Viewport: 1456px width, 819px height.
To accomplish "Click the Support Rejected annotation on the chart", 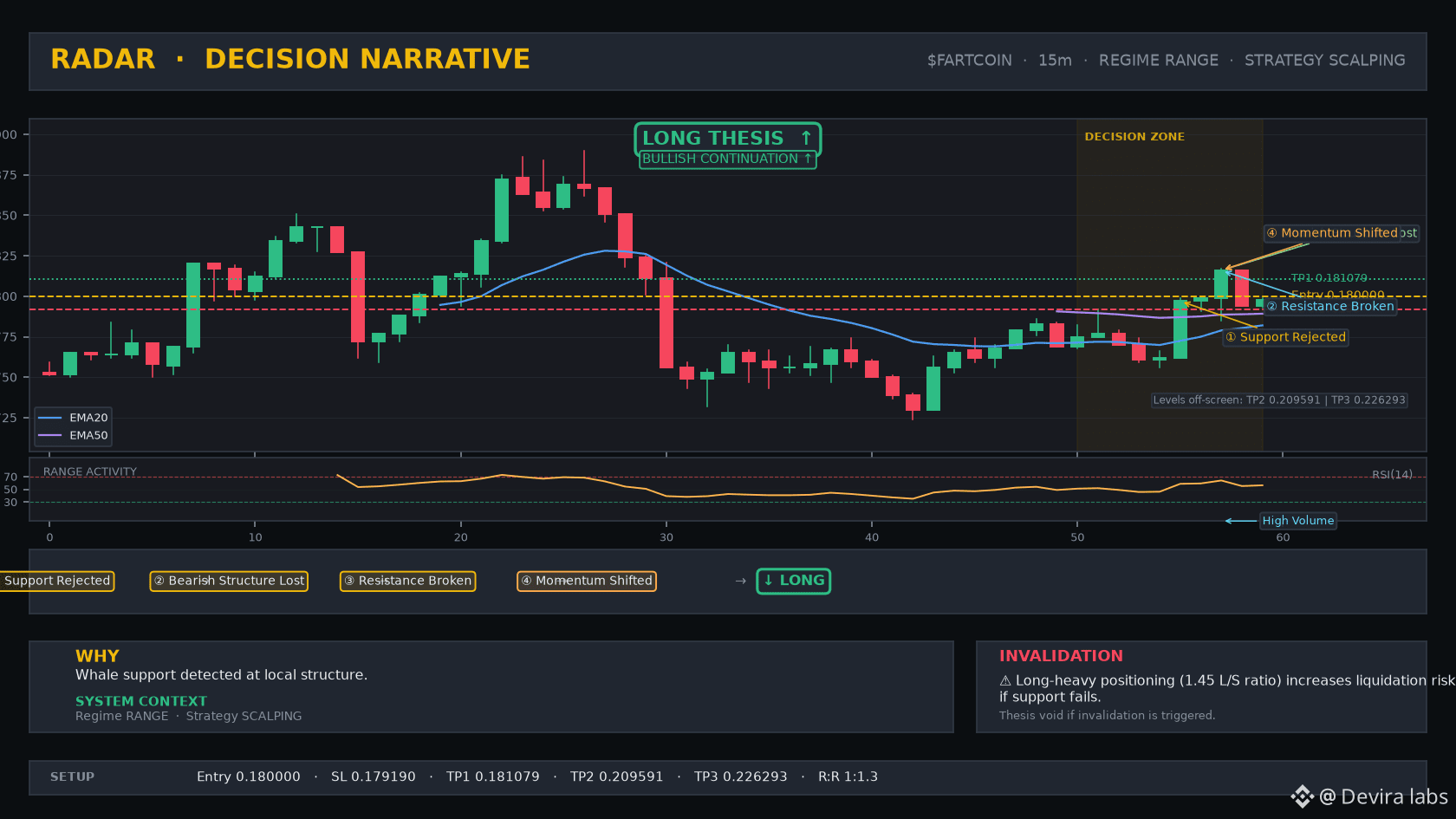I will [1285, 337].
